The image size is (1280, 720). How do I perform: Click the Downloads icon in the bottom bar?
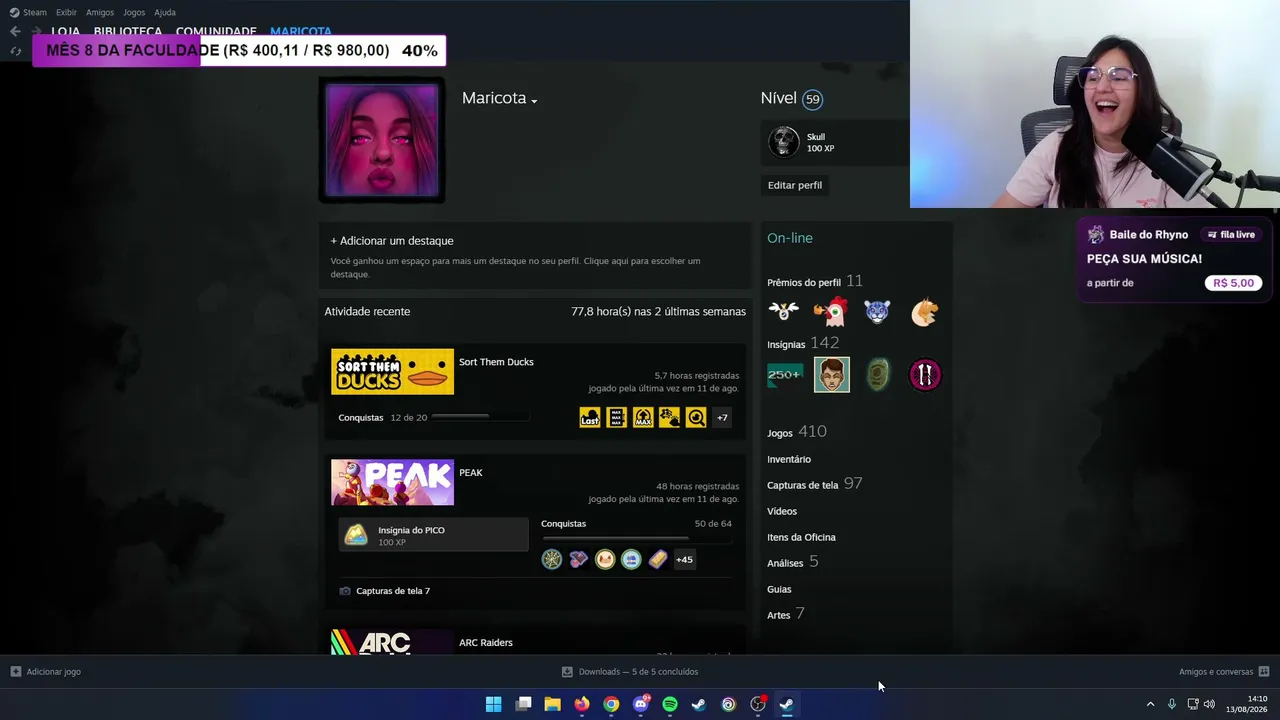567,672
